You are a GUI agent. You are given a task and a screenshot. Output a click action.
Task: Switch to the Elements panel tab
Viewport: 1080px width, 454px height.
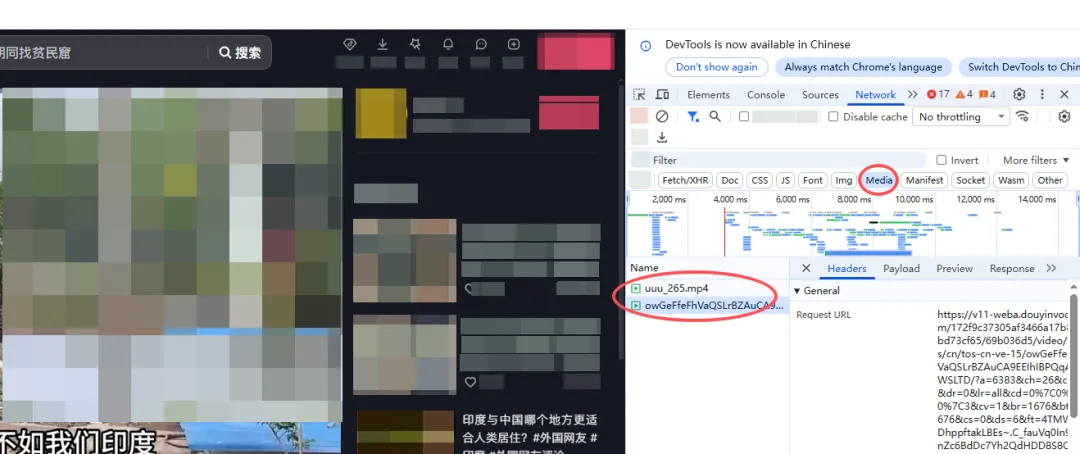pyautogui.click(x=708, y=94)
